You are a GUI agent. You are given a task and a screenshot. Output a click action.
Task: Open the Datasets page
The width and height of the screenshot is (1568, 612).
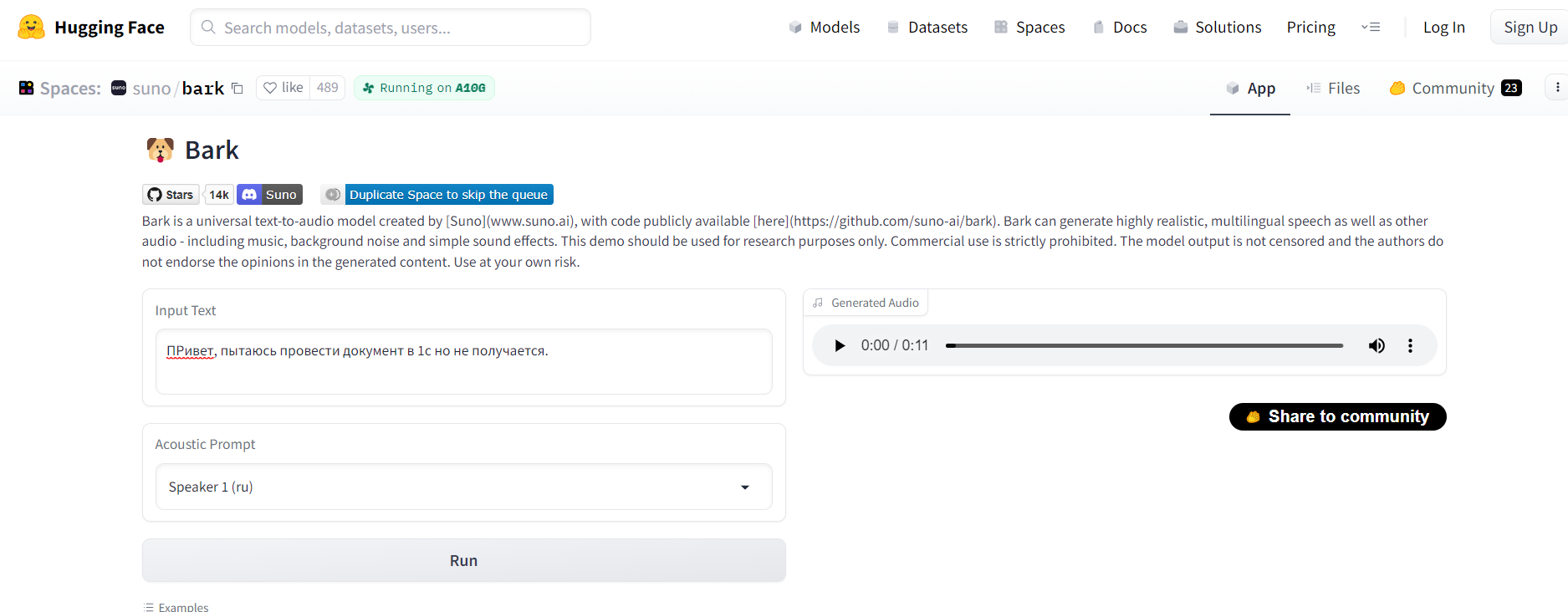(x=927, y=28)
